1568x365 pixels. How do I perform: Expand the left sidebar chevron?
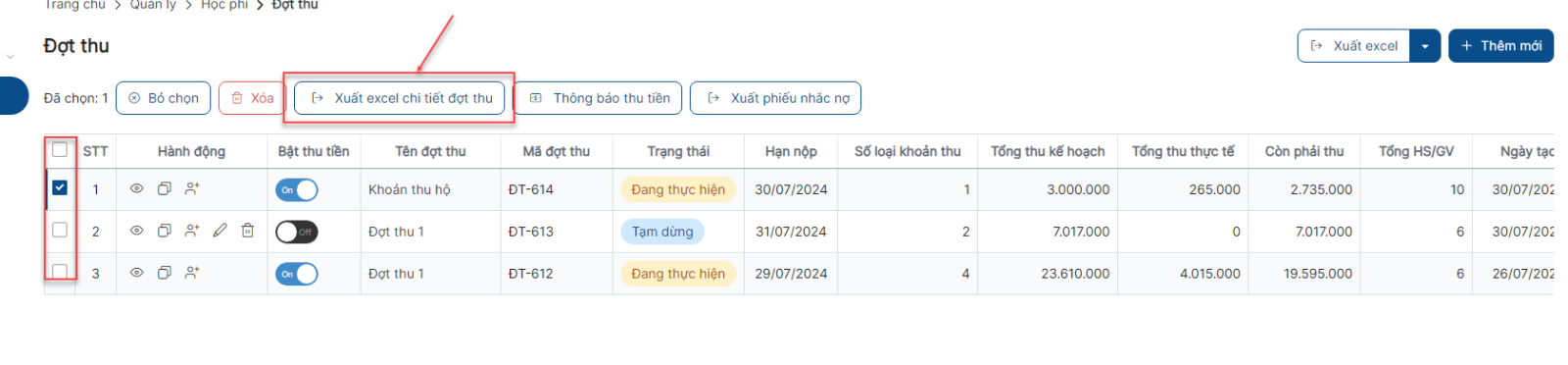(11, 57)
